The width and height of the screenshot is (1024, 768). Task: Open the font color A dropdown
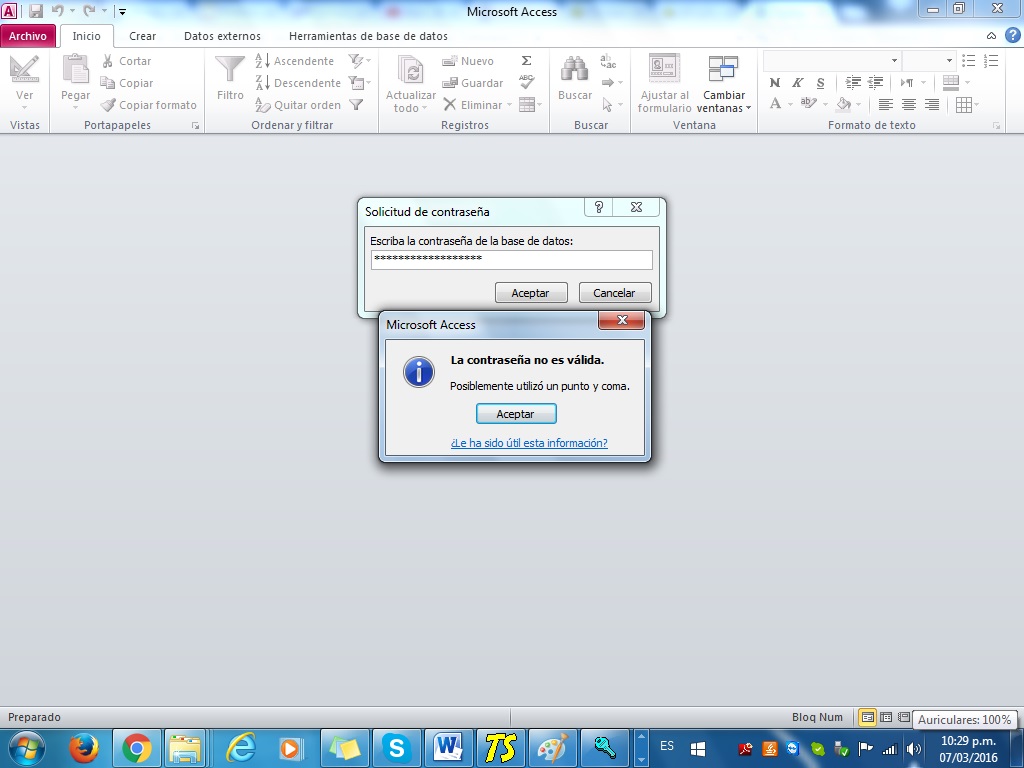[790, 104]
